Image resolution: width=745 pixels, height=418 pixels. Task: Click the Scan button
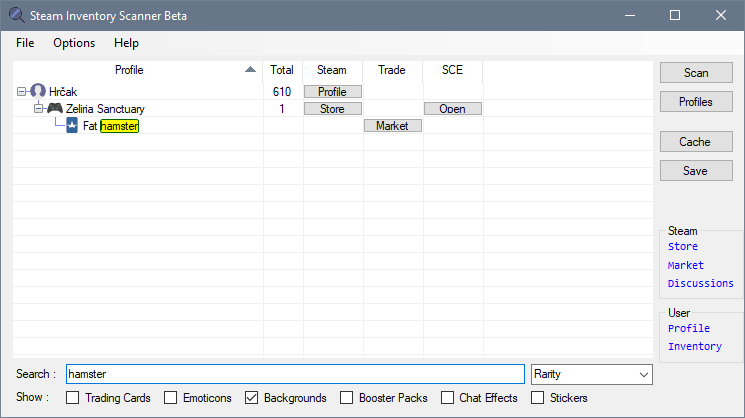coord(696,73)
